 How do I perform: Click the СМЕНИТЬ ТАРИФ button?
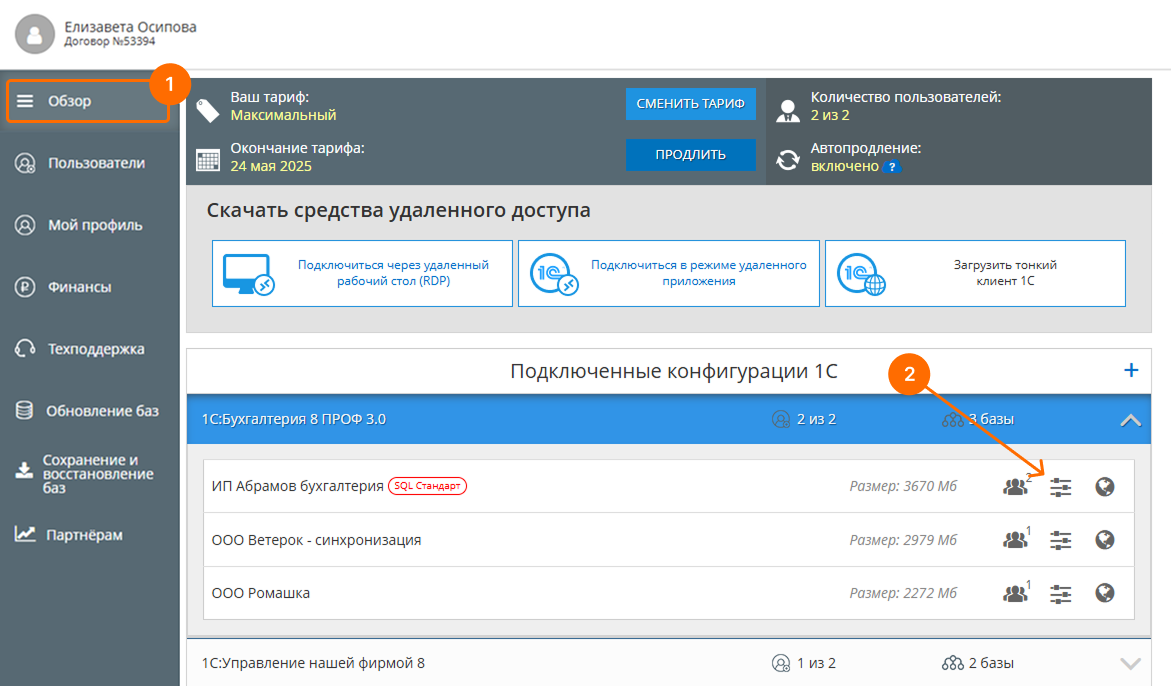coord(690,104)
